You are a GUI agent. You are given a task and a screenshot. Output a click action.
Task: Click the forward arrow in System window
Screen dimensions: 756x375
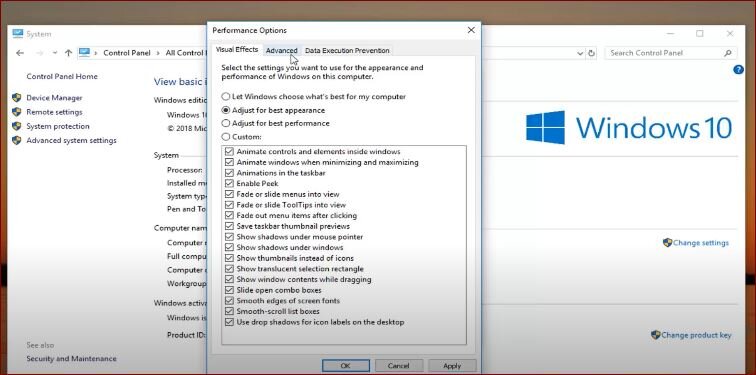coord(40,53)
